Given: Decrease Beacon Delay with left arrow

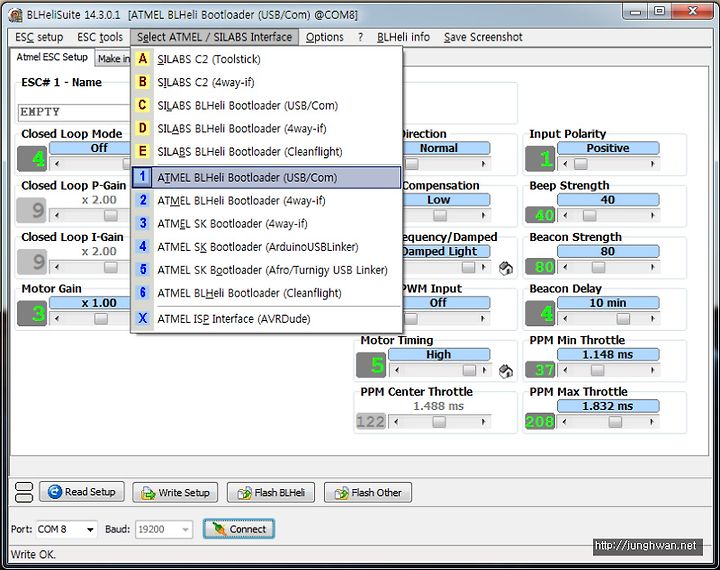Looking at the screenshot, I should click(x=565, y=319).
